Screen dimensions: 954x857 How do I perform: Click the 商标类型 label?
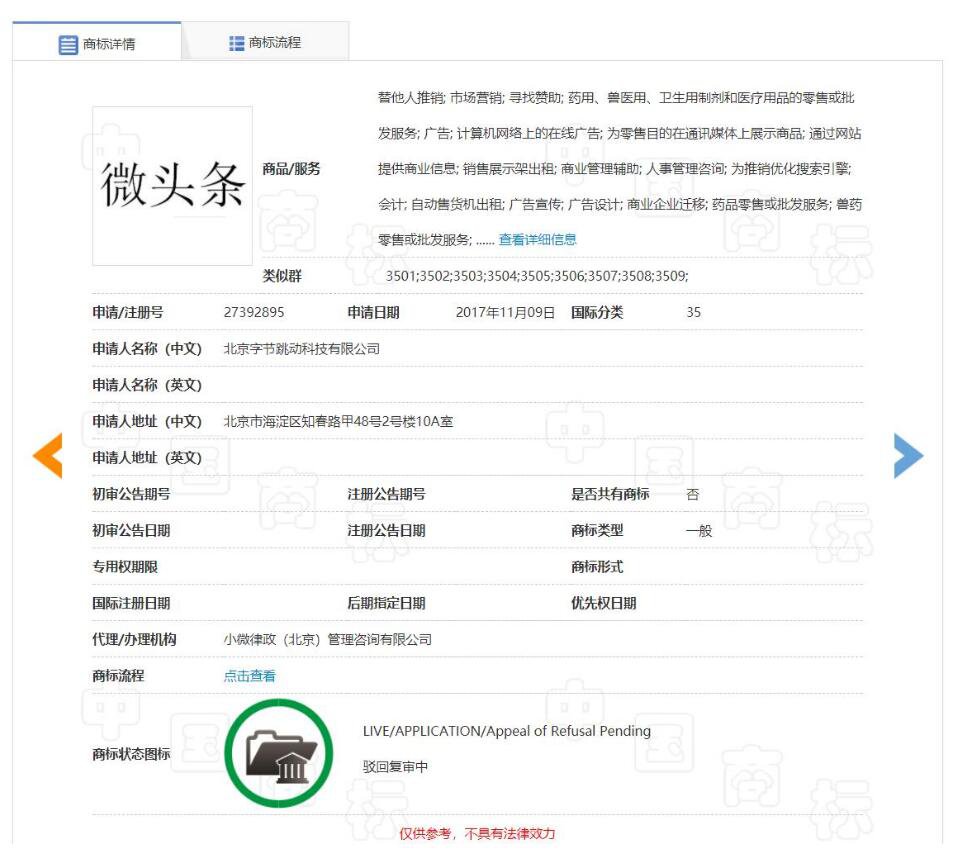pos(597,530)
